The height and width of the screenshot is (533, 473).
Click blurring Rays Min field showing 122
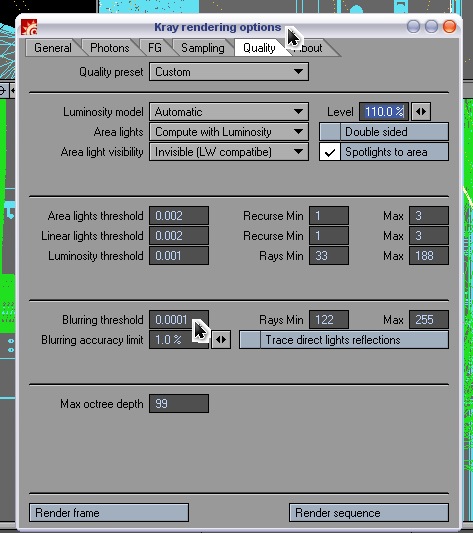(329, 320)
